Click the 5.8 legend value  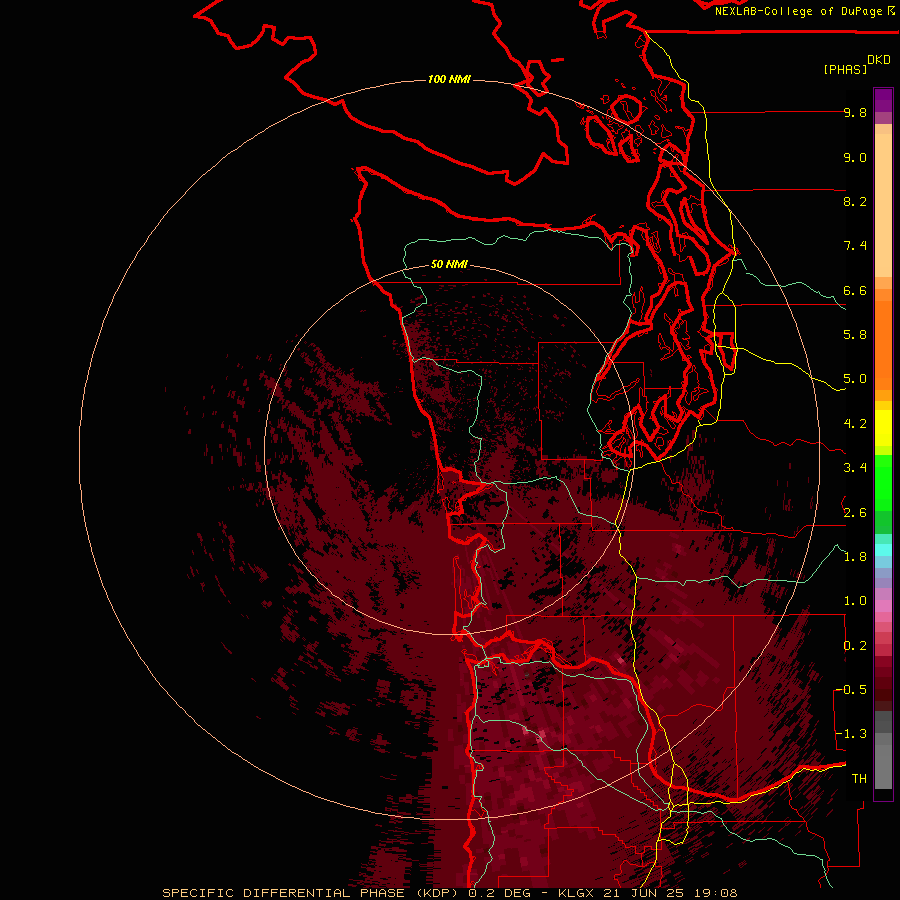point(855,335)
